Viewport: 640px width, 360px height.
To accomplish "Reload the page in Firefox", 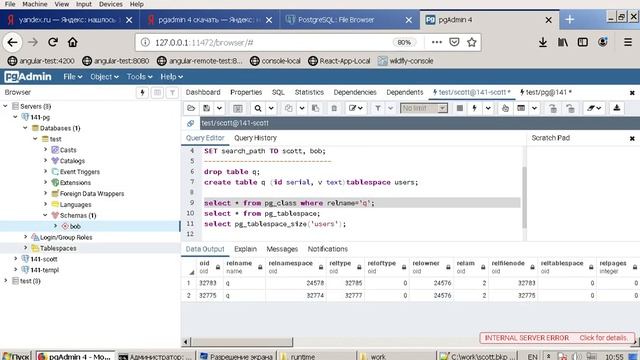I will pos(53,42).
